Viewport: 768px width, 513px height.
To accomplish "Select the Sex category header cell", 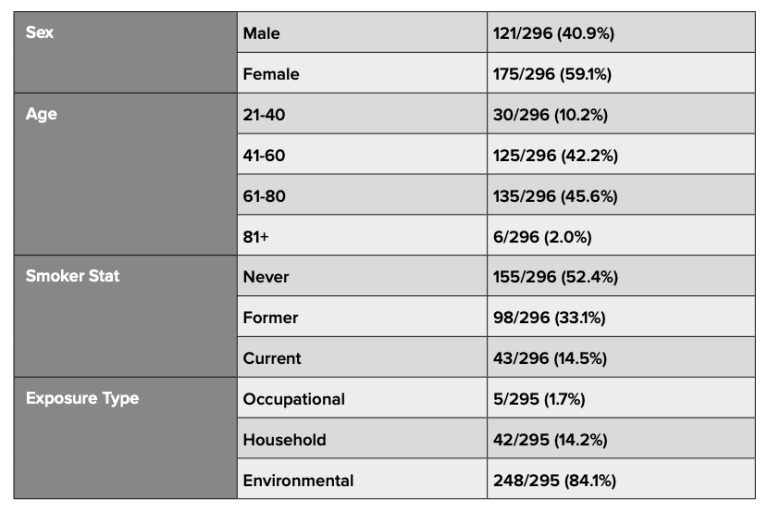I will pyautogui.click(x=126, y=52).
